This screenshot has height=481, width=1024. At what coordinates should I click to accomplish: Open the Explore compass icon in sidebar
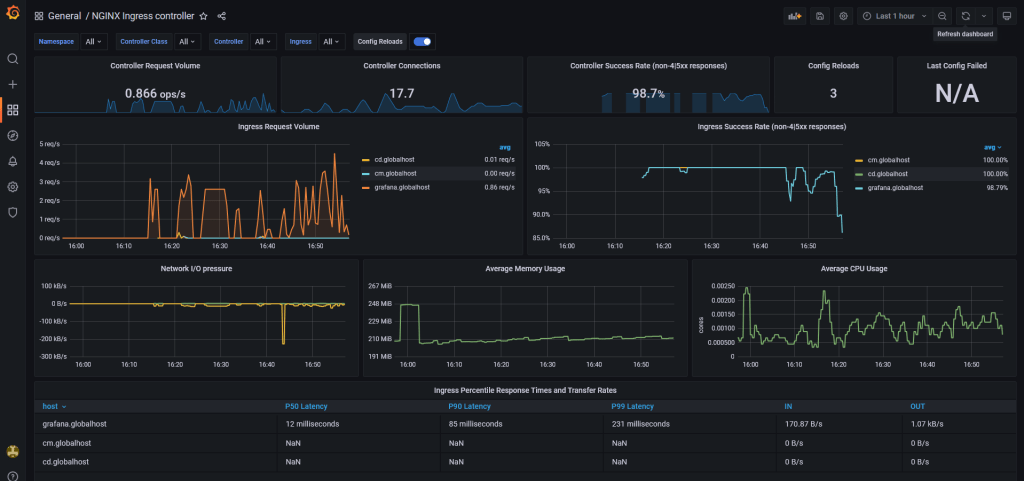(x=13, y=135)
